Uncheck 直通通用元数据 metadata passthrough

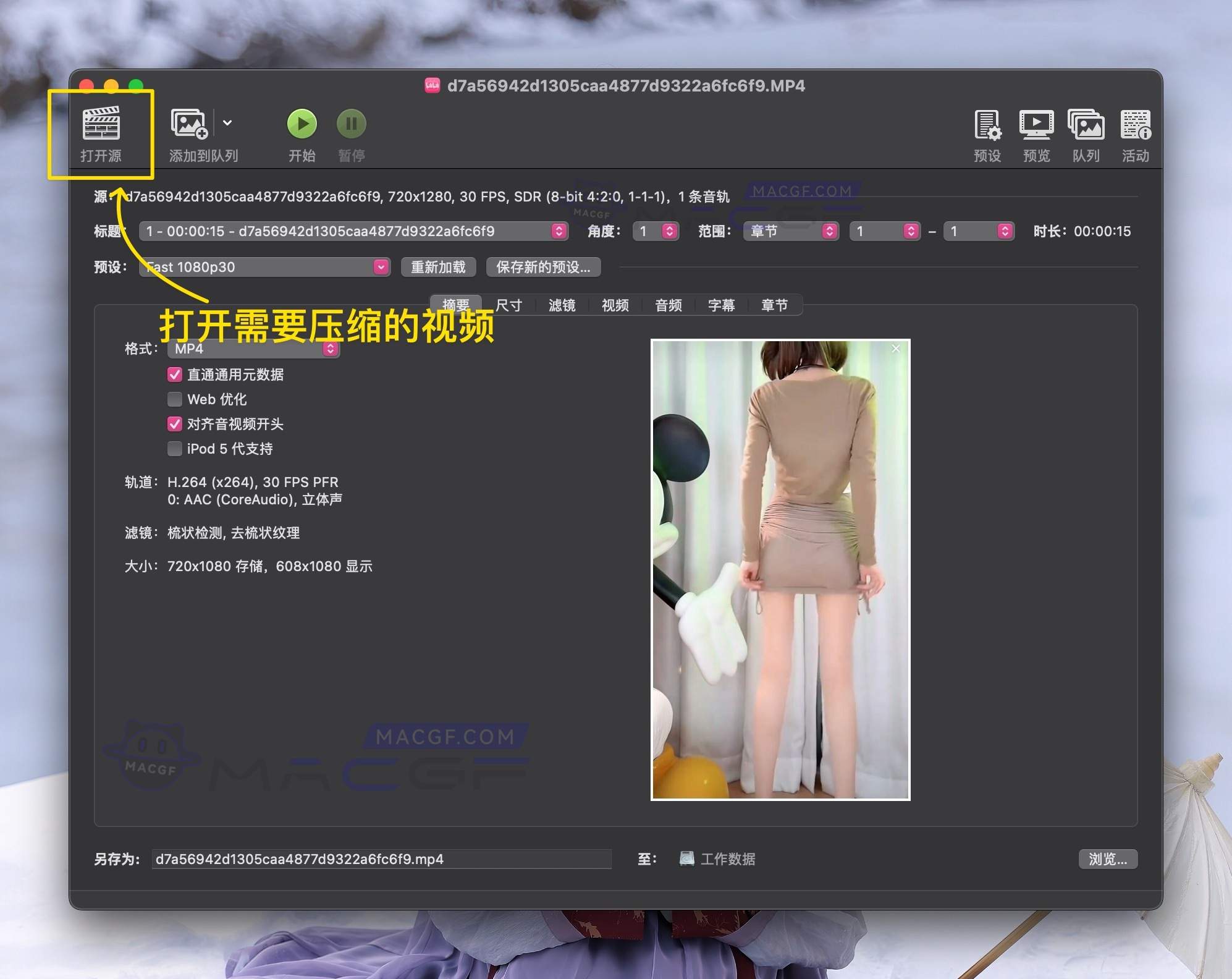(175, 375)
